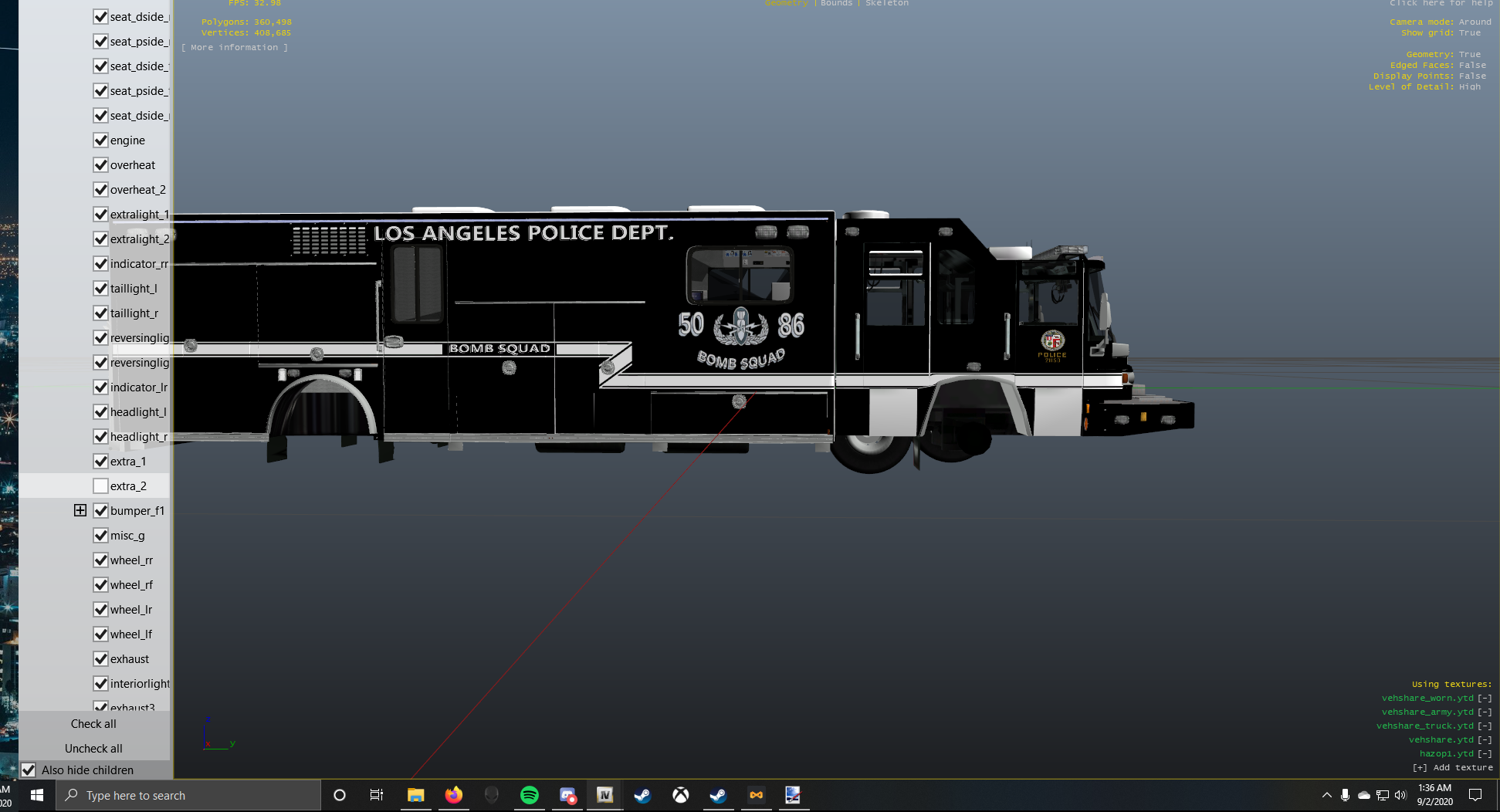The height and width of the screenshot is (812, 1500).
Task: Disable Also hide children option
Action: pyautogui.click(x=29, y=770)
